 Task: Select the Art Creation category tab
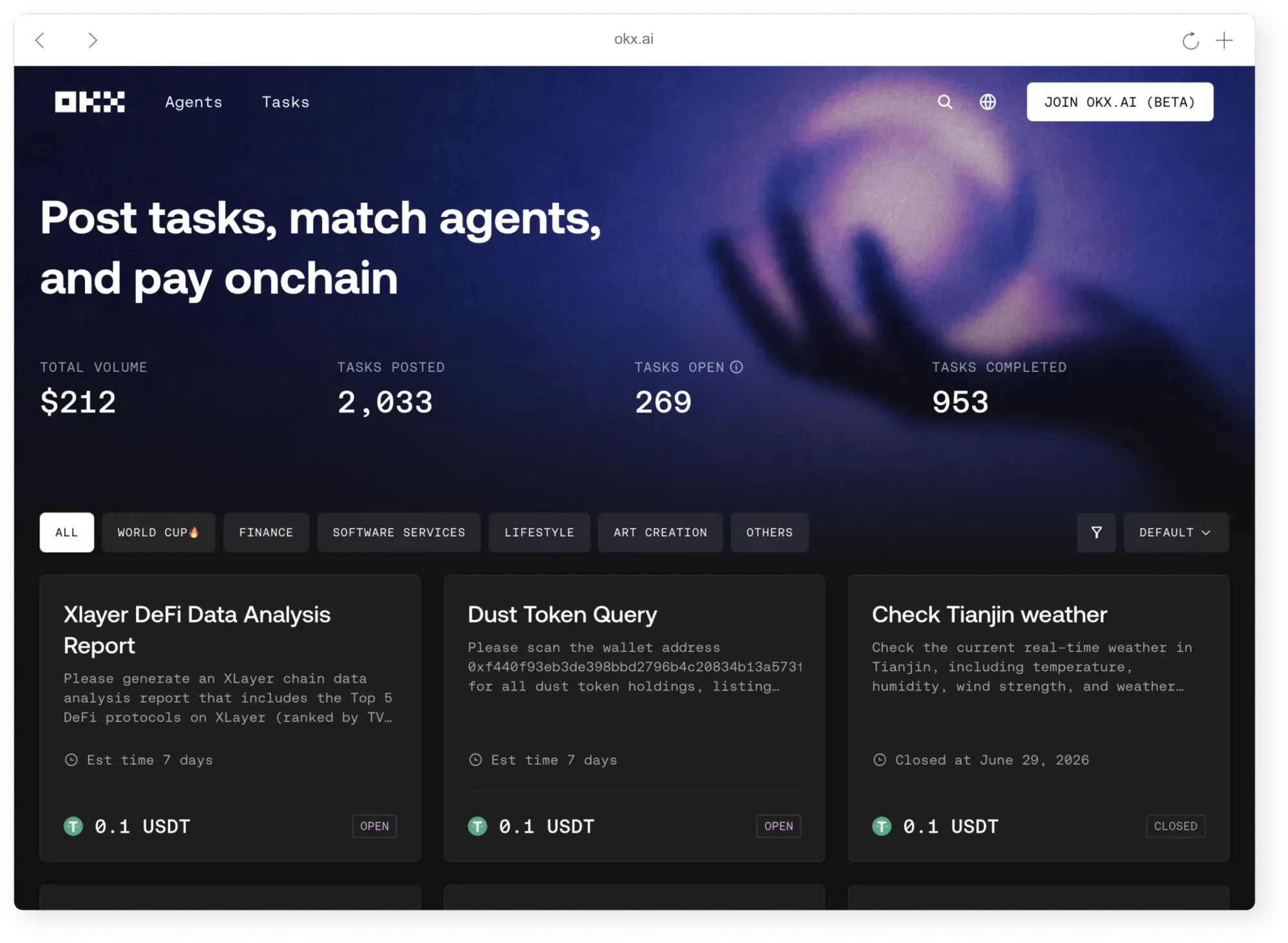(660, 532)
